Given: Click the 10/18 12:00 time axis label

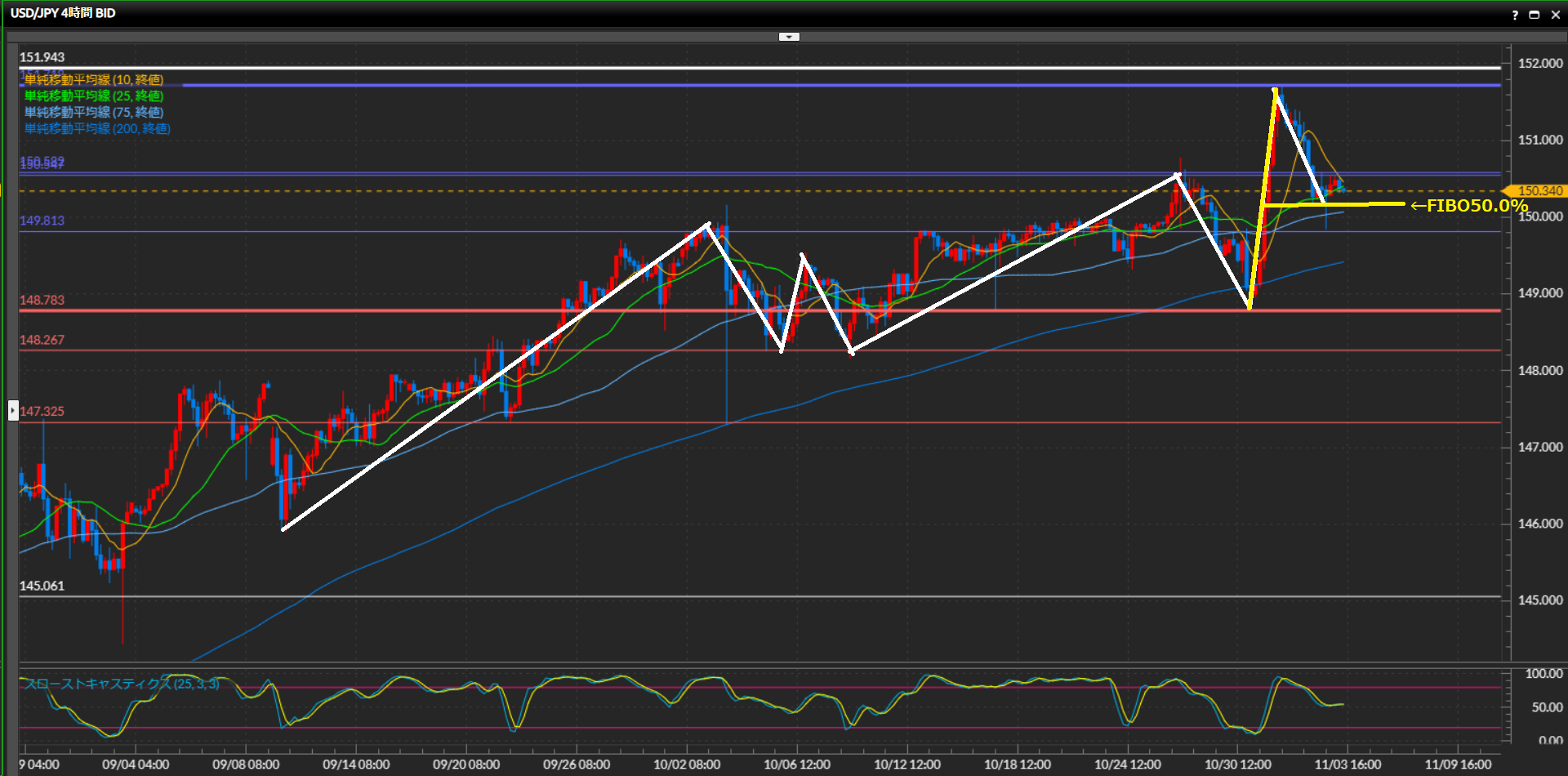Looking at the screenshot, I should pos(1017,765).
